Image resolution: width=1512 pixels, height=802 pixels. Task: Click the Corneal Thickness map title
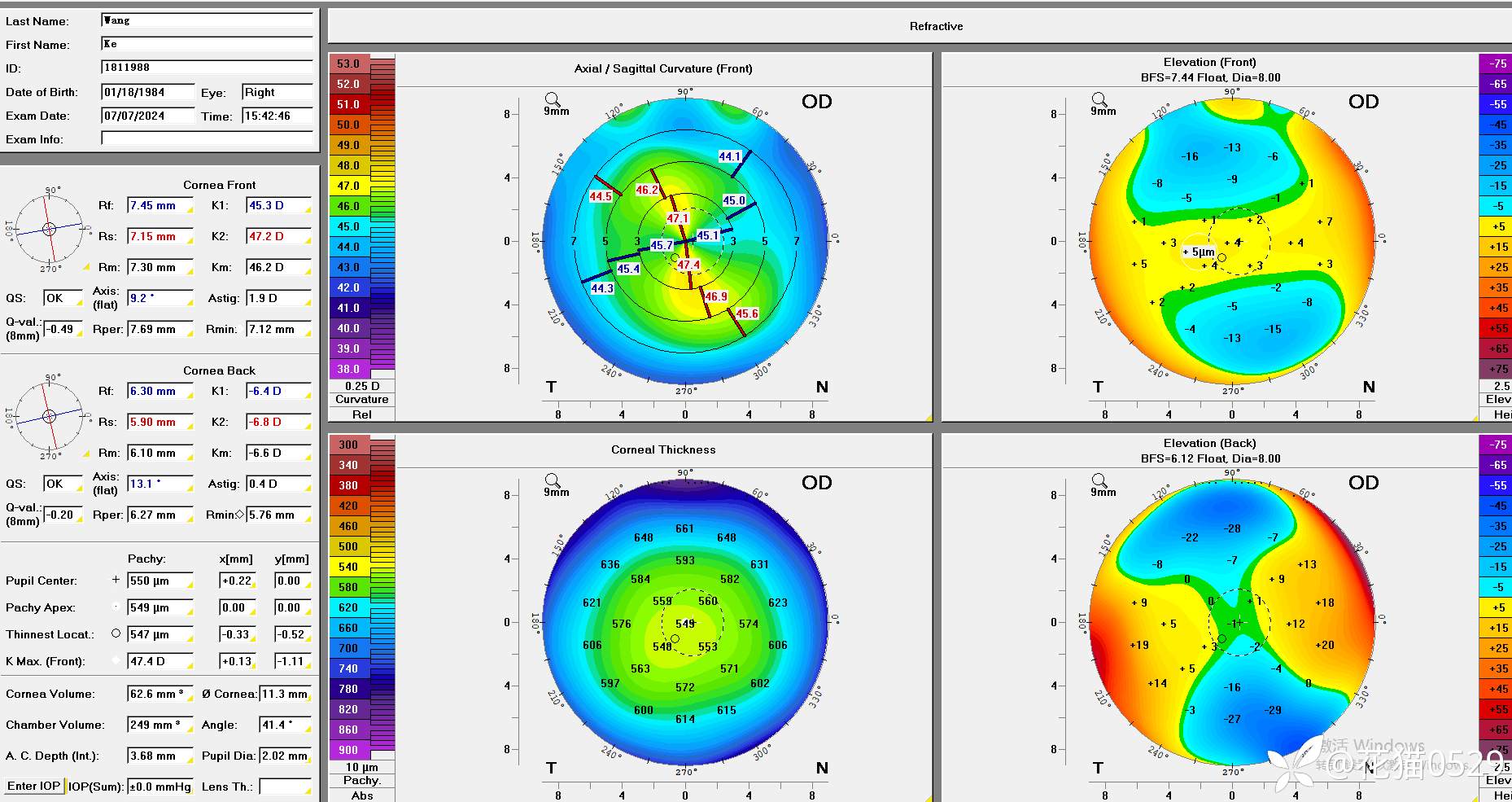coord(662,449)
